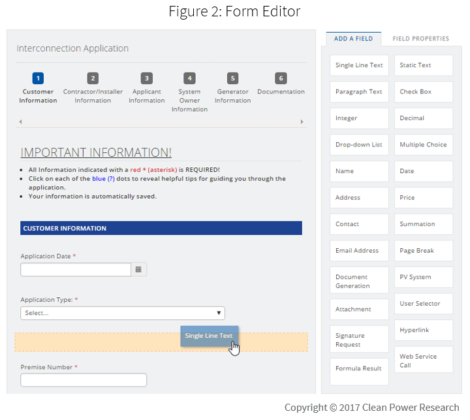470x420 pixels.
Task: Add a Price field
Action: pyautogui.click(x=424, y=198)
